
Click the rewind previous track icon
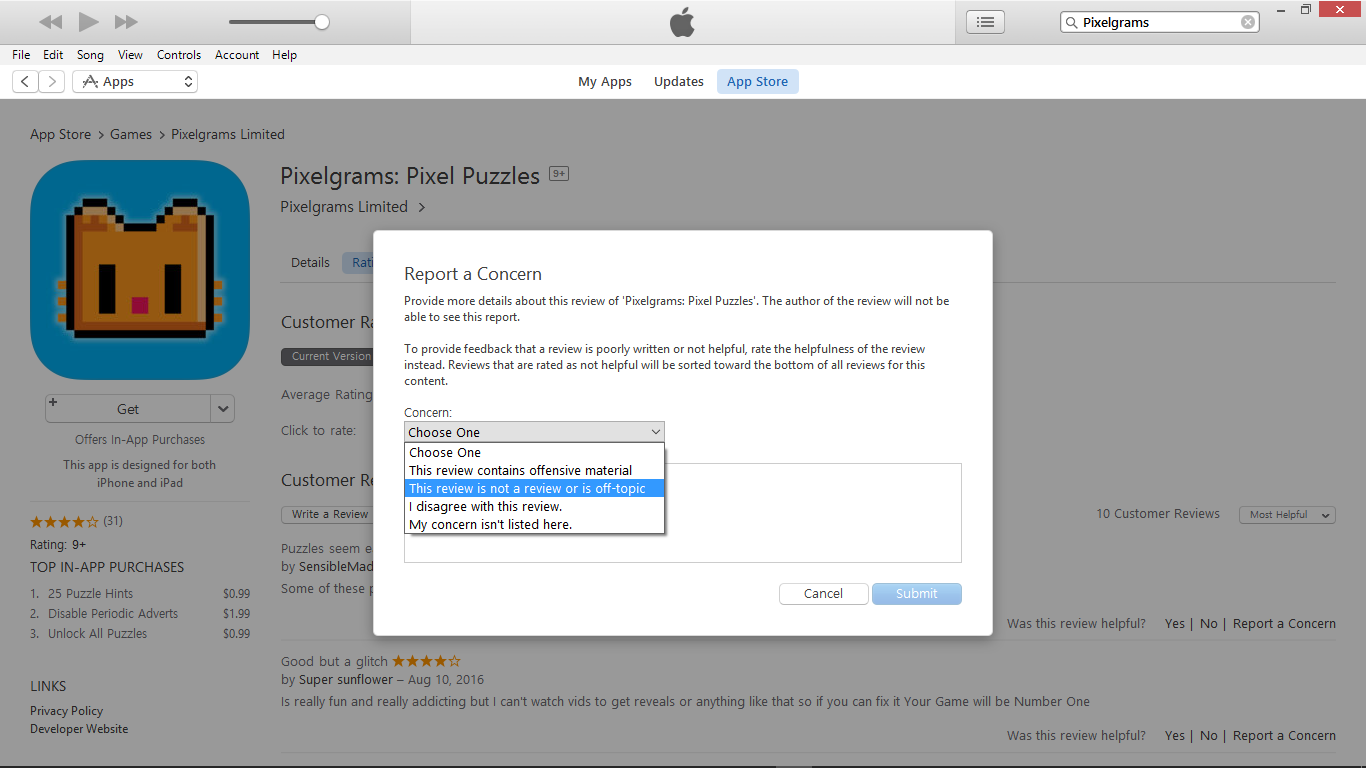51,22
